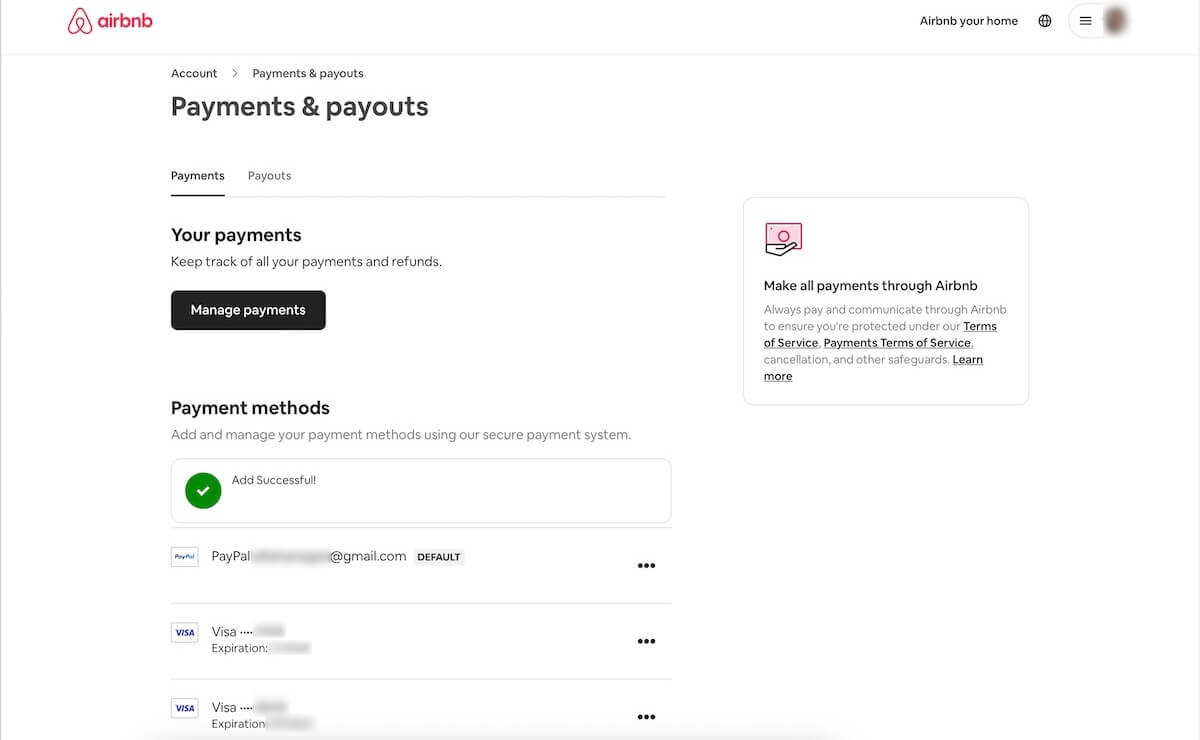Viewport: 1200px width, 740px height.
Task: Click Airbnb your home
Action: click(968, 20)
